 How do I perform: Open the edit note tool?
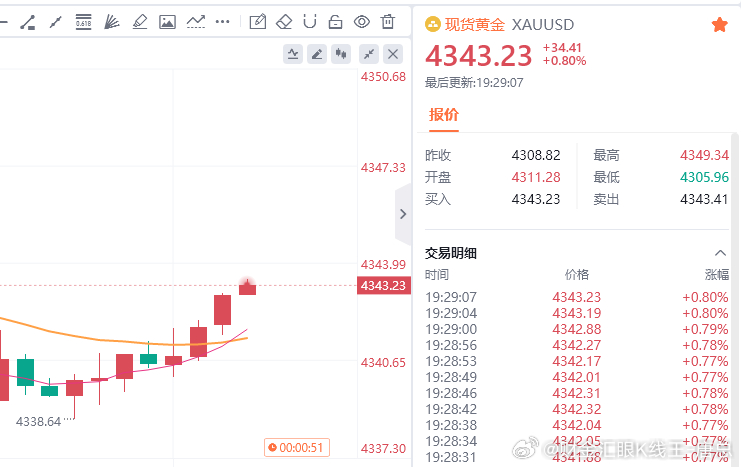258,22
